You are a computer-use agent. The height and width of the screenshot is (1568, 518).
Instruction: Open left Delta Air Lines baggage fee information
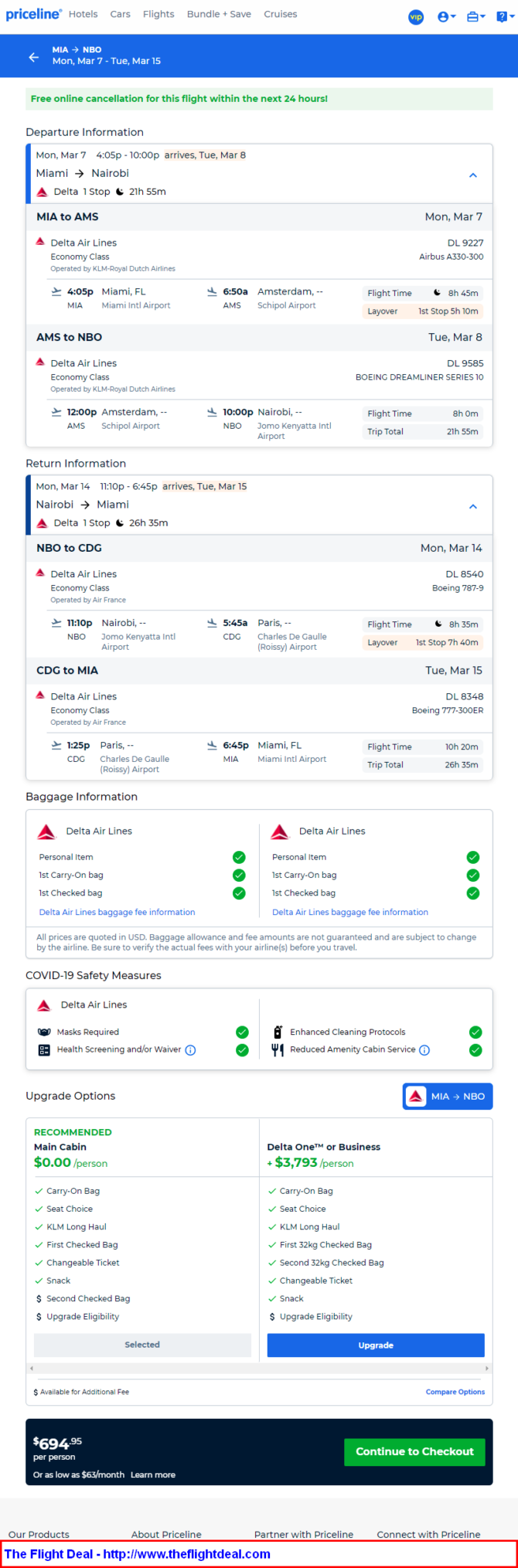pos(117,912)
